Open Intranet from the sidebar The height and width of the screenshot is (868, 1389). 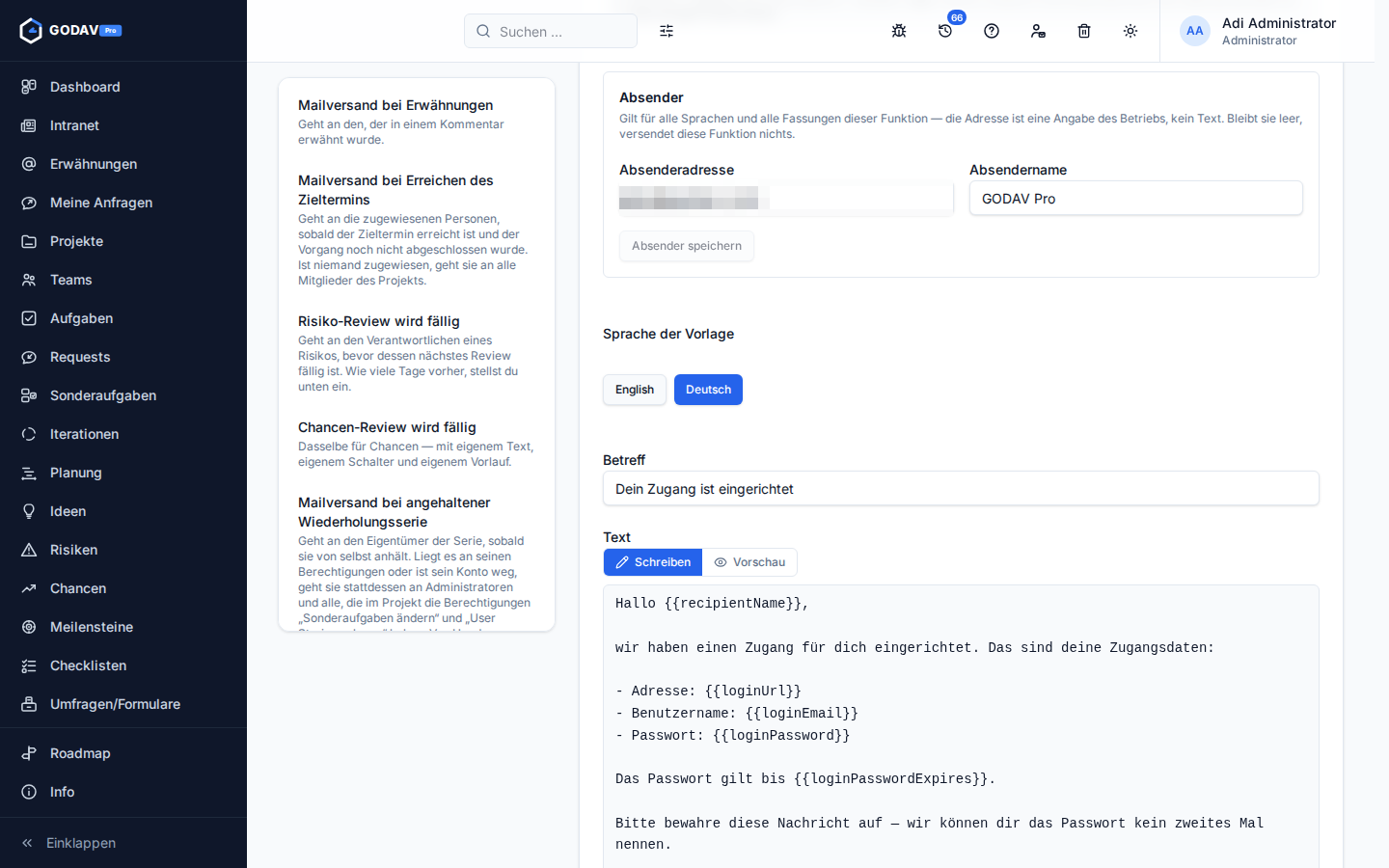click(123, 125)
